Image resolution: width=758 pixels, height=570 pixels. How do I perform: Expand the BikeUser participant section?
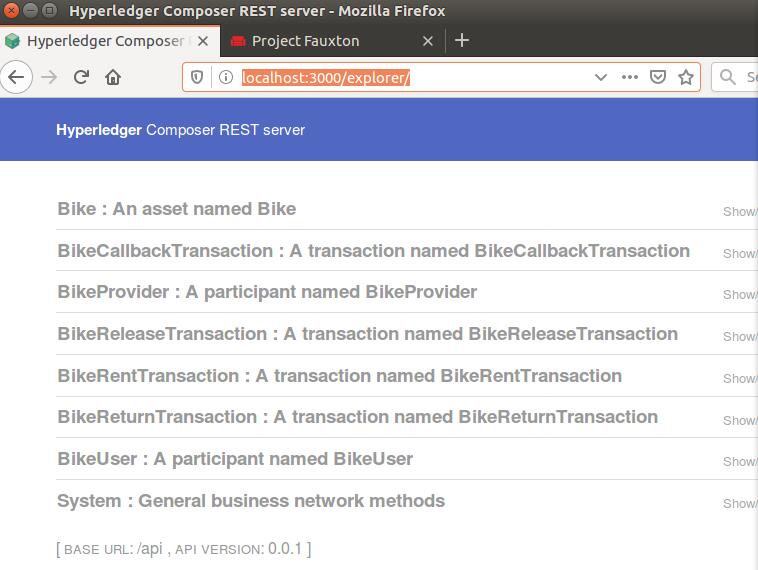[x=235, y=459]
